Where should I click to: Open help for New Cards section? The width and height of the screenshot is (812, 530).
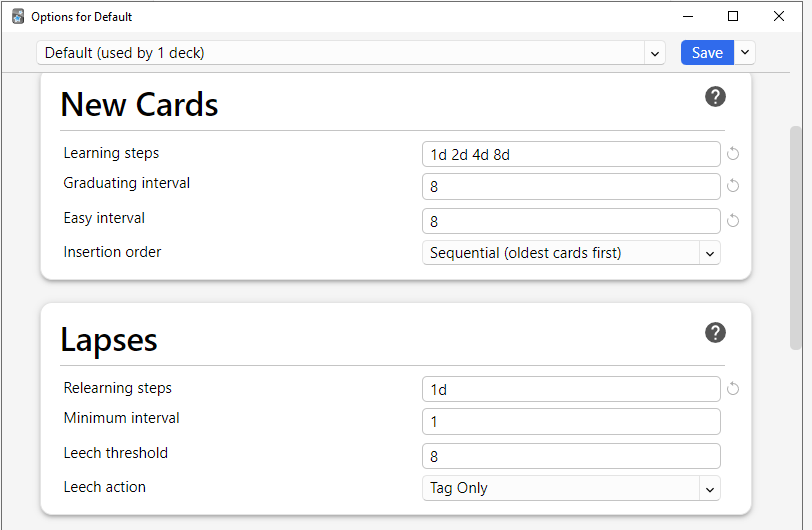(x=715, y=97)
